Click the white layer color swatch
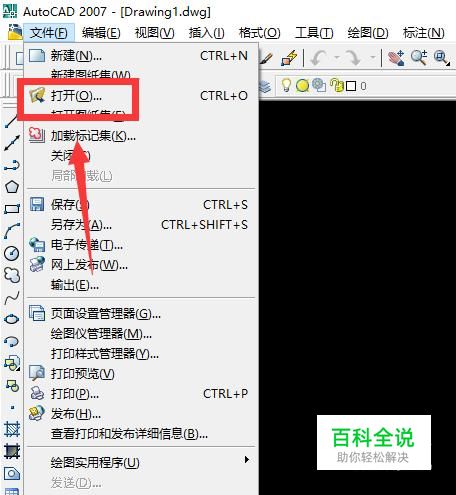This screenshot has width=456, height=495. (351, 86)
